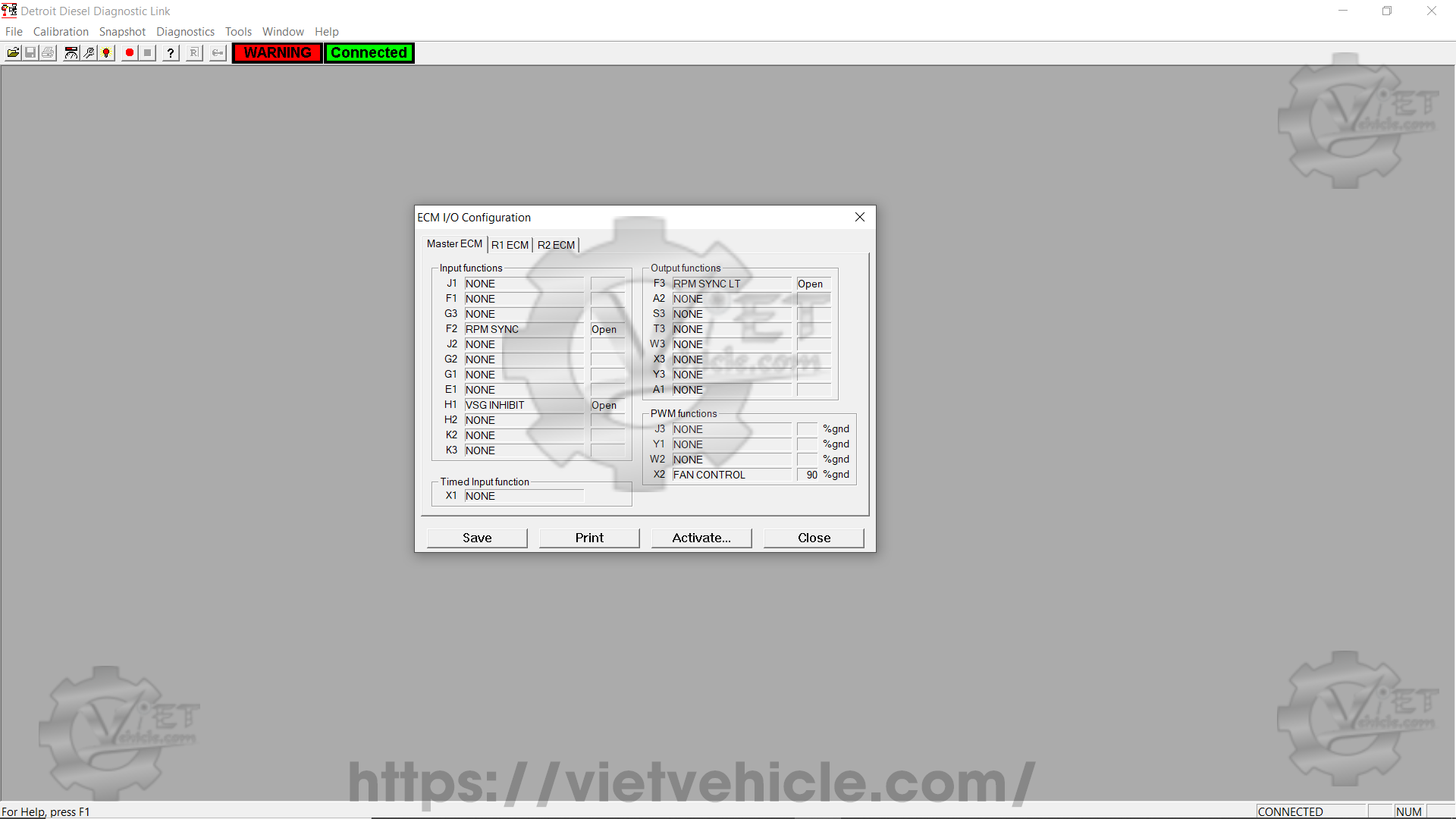This screenshot has height=819, width=1456.
Task: Click the instrumentation gauge toolbar icon
Action: 71,53
